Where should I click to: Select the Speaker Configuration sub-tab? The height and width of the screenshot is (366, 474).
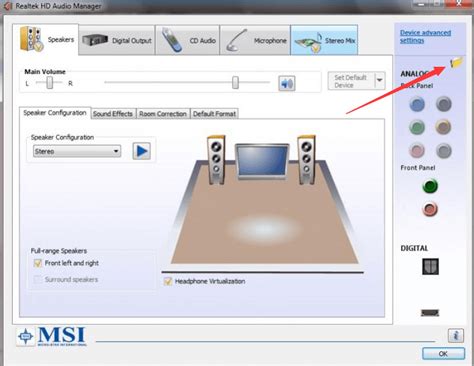pos(55,113)
